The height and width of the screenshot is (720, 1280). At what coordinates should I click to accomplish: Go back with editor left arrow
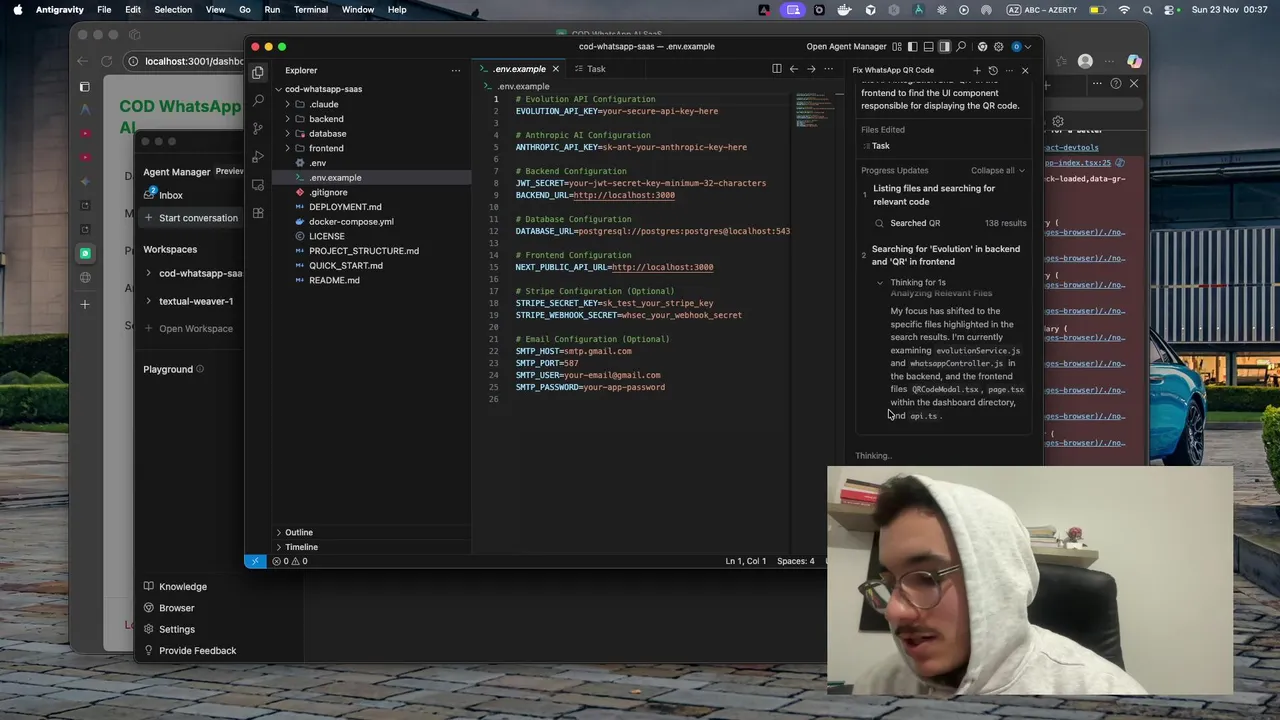pos(794,69)
